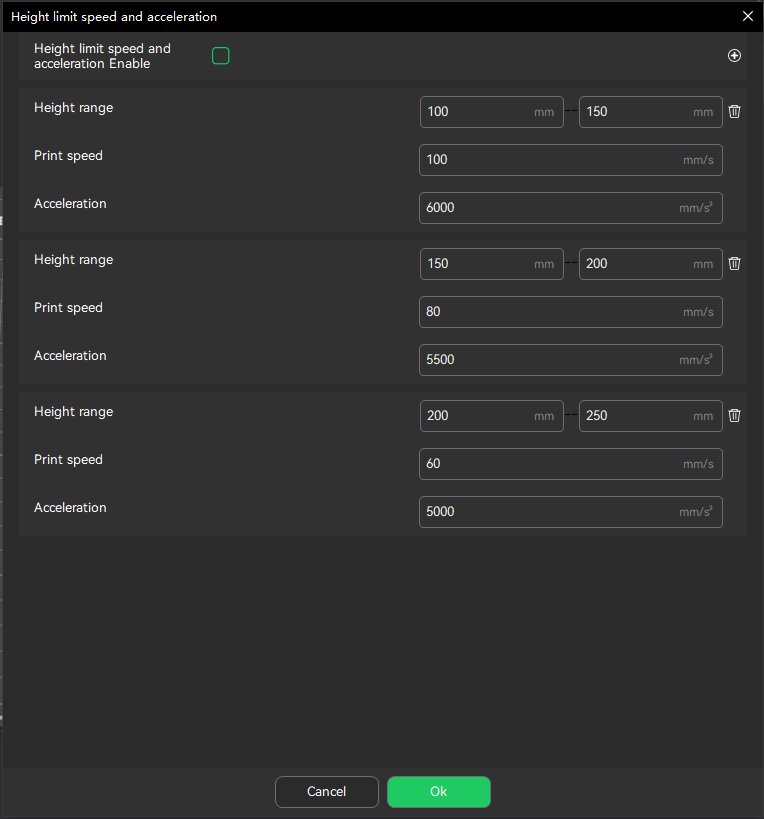Click the acceleration field showing 5500
Screen dimensions: 764x819
[x=550, y=360]
